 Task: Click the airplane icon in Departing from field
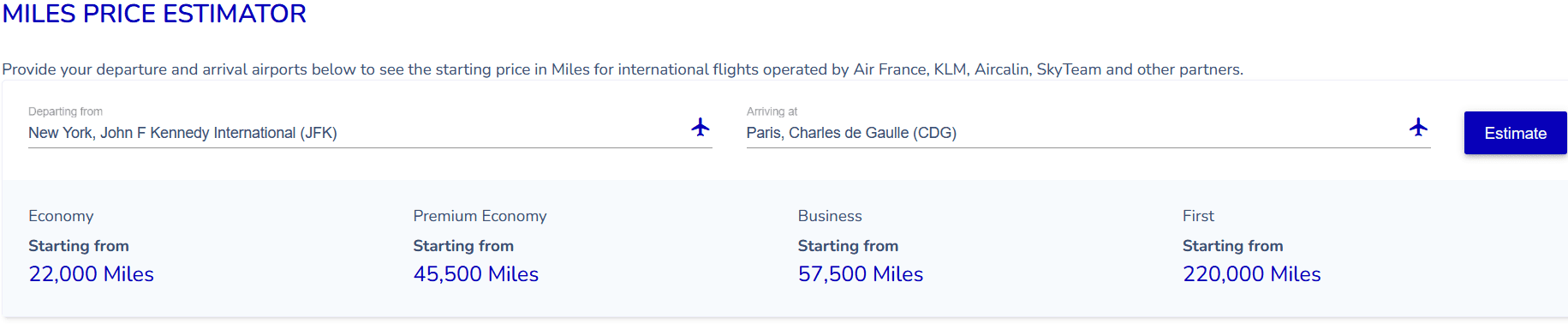(701, 128)
